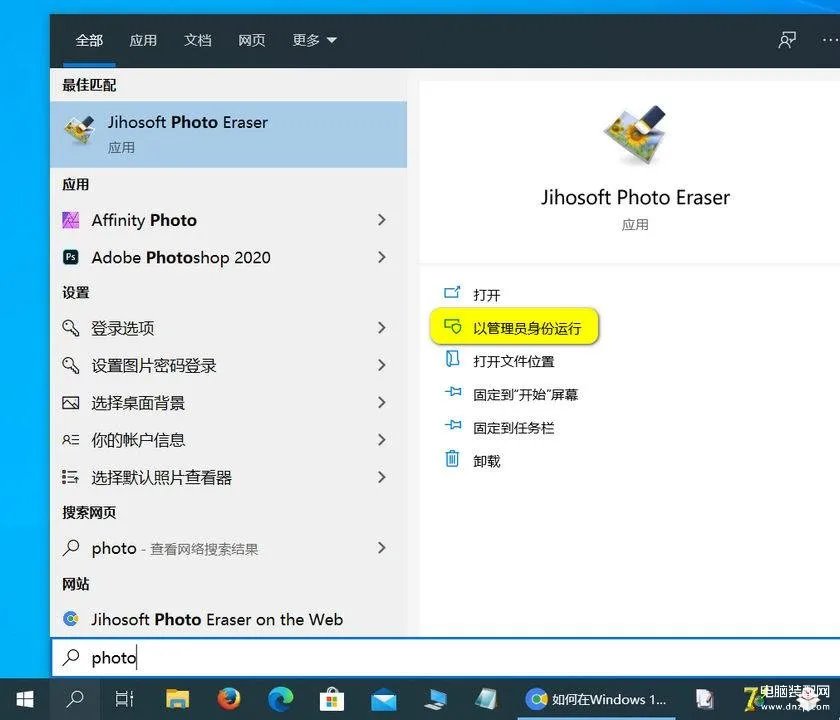The width and height of the screenshot is (840, 720).
Task: Click the 固定到任务栏 pin icon
Action: 452,427
